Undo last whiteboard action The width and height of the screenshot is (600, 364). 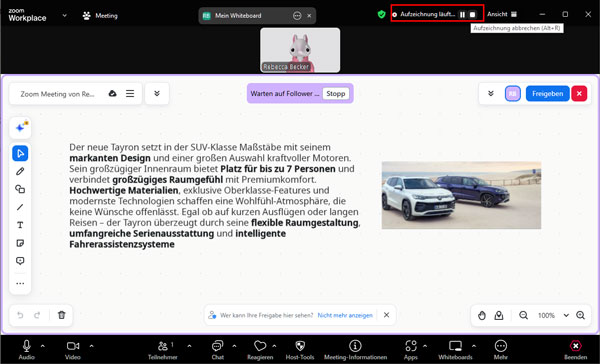20,315
